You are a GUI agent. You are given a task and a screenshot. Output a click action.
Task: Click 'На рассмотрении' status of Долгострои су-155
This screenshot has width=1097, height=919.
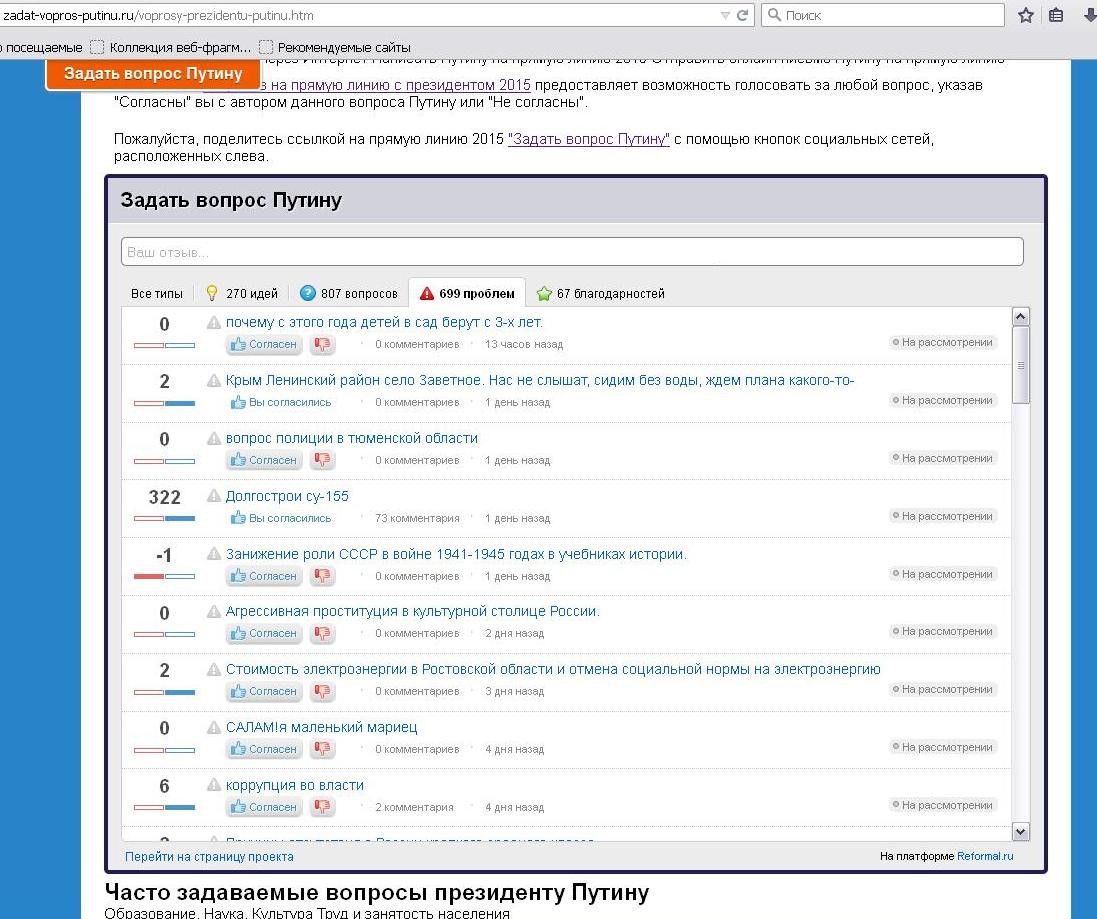point(942,516)
